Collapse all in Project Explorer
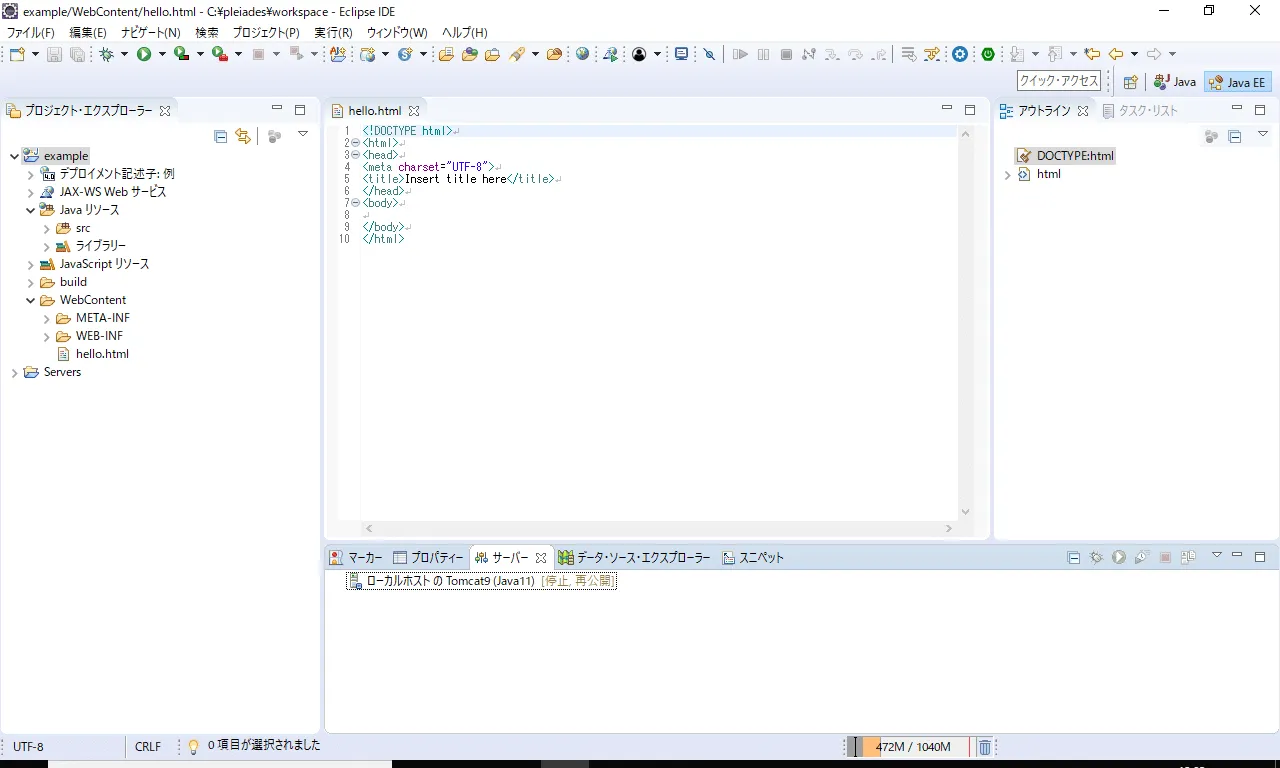 pos(220,136)
